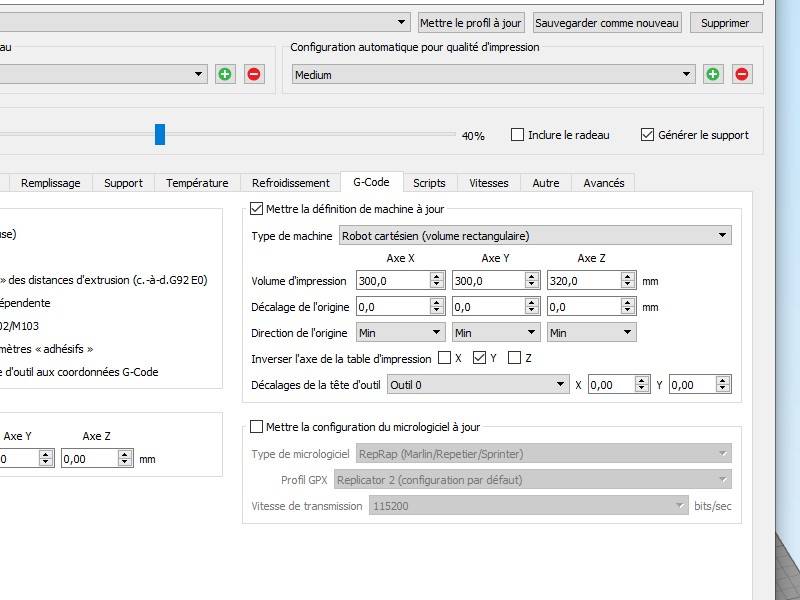Open Direction de l'origine X dropdown

point(401,333)
